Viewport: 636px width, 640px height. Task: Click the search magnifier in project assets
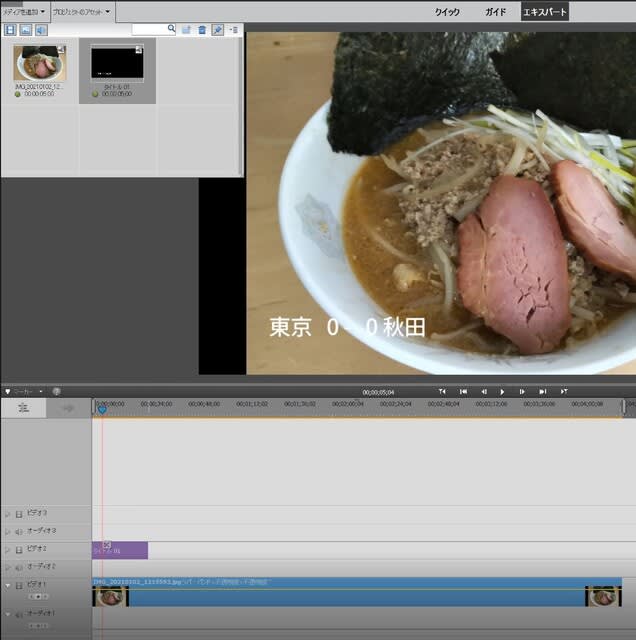click(172, 30)
